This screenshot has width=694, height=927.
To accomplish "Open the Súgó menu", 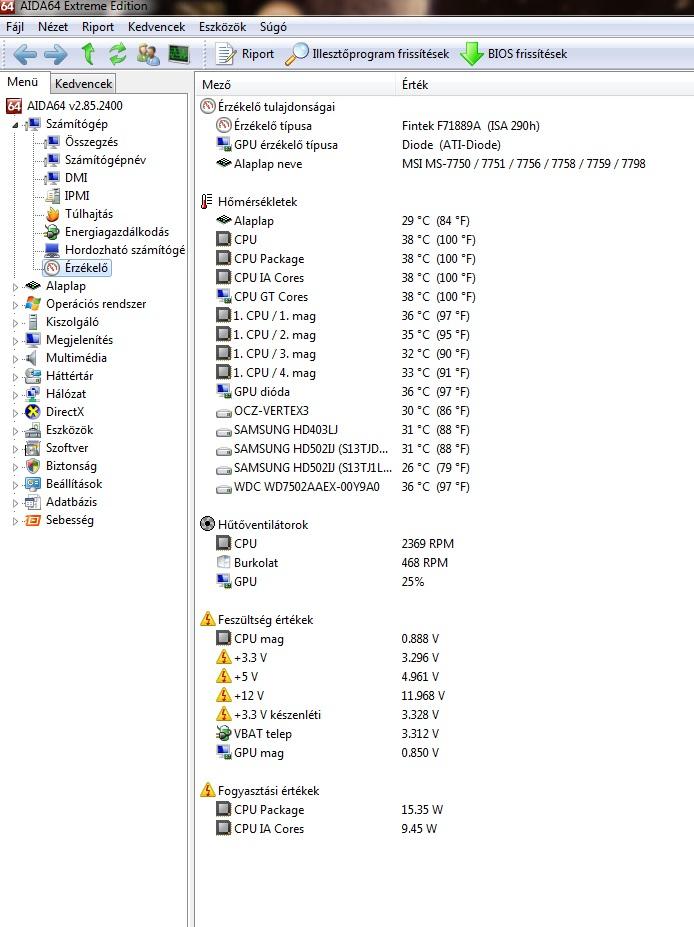I will [x=273, y=27].
